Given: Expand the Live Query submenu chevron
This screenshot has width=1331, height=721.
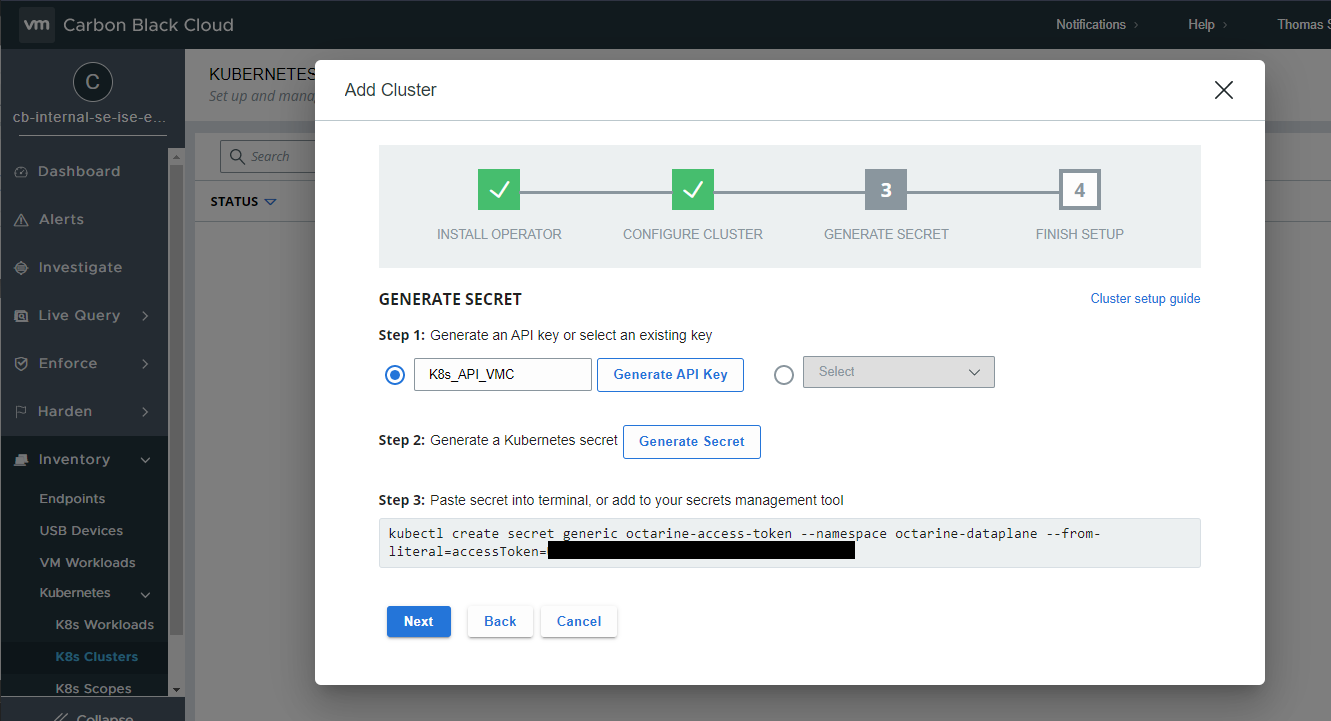Looking at the screenshot, I should 146,316.
